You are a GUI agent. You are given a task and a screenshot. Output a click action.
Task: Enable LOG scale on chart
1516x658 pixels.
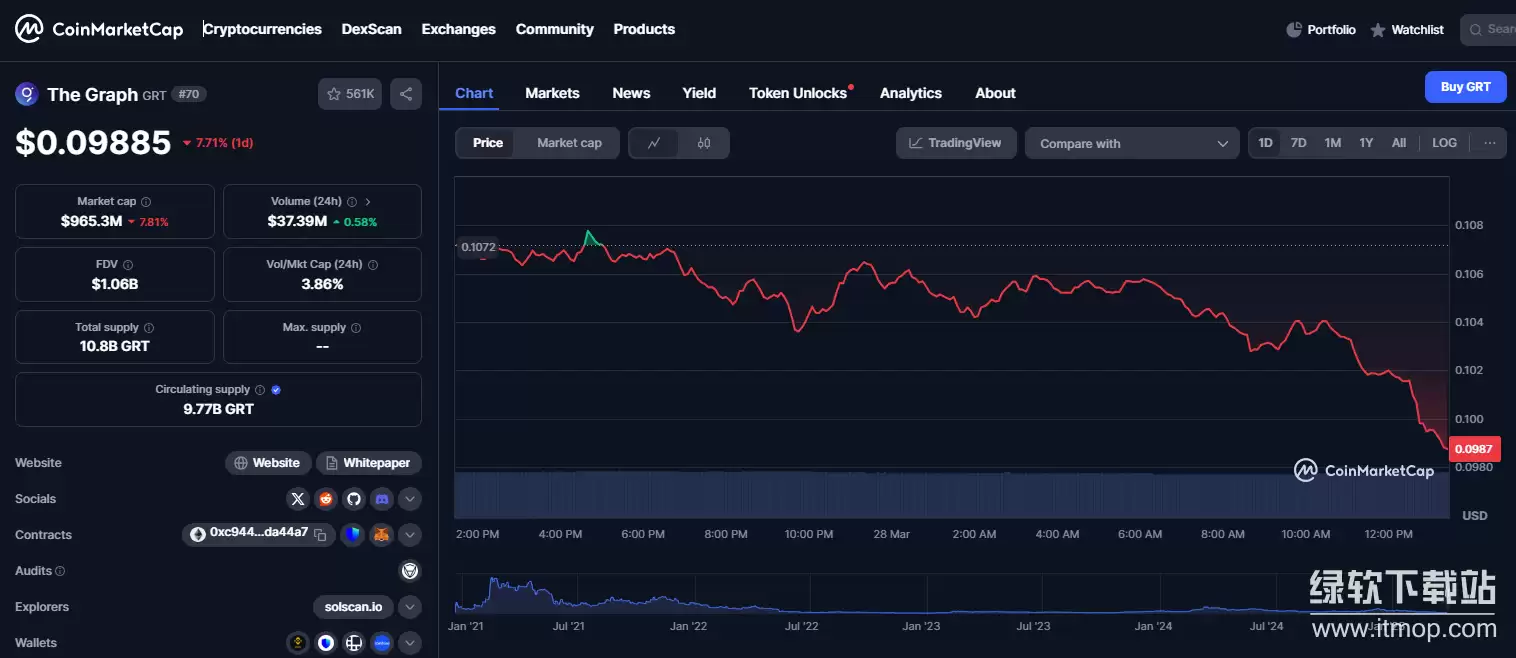(1444, 143)
